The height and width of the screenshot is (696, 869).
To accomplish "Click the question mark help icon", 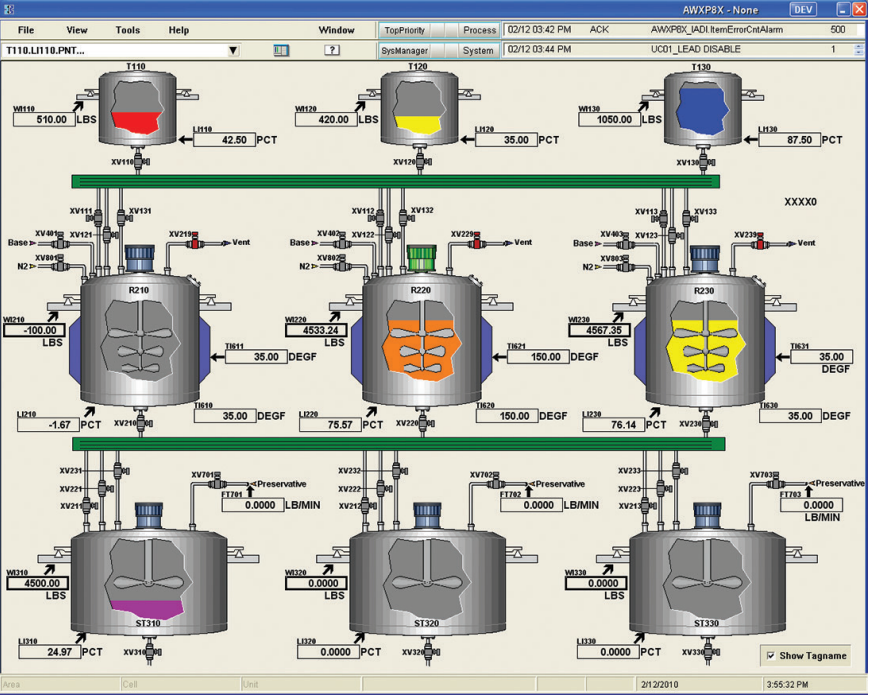I will point(331,50).
